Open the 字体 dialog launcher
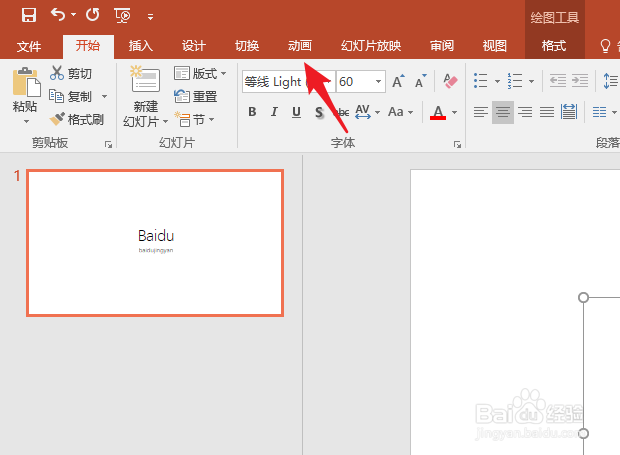 (457, 144)
